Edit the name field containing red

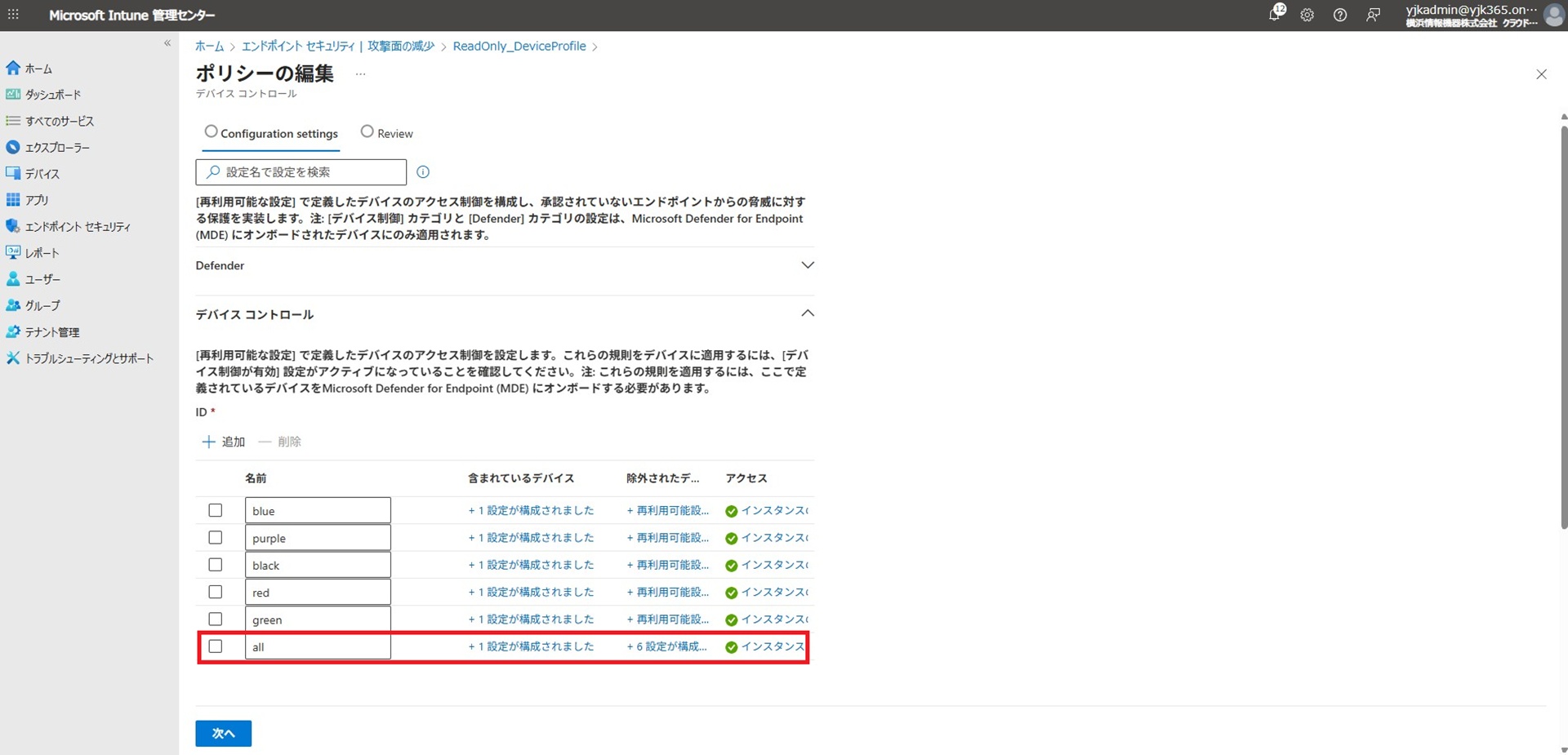tap(318, 592)
